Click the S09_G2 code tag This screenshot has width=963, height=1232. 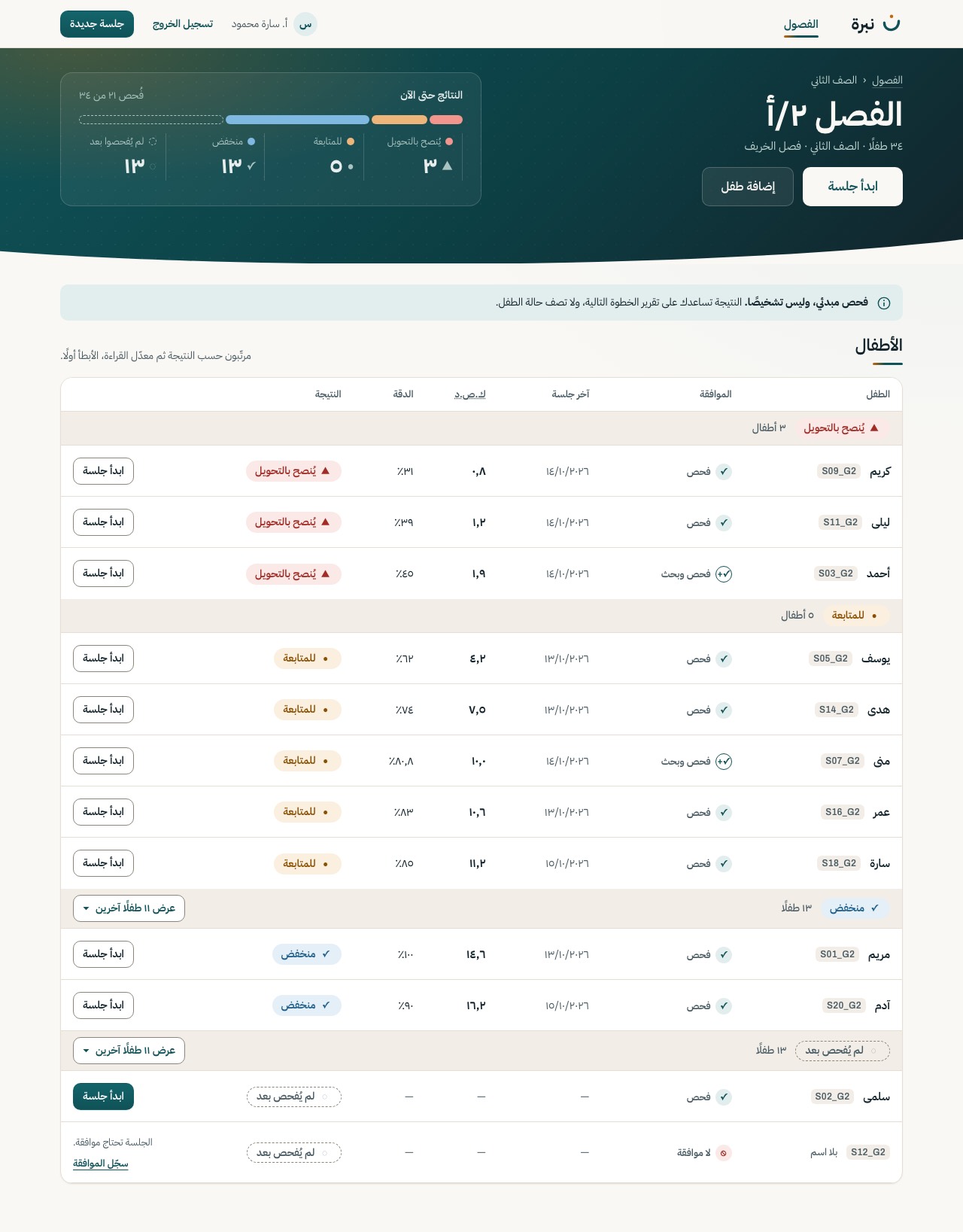tap(839, 471)
